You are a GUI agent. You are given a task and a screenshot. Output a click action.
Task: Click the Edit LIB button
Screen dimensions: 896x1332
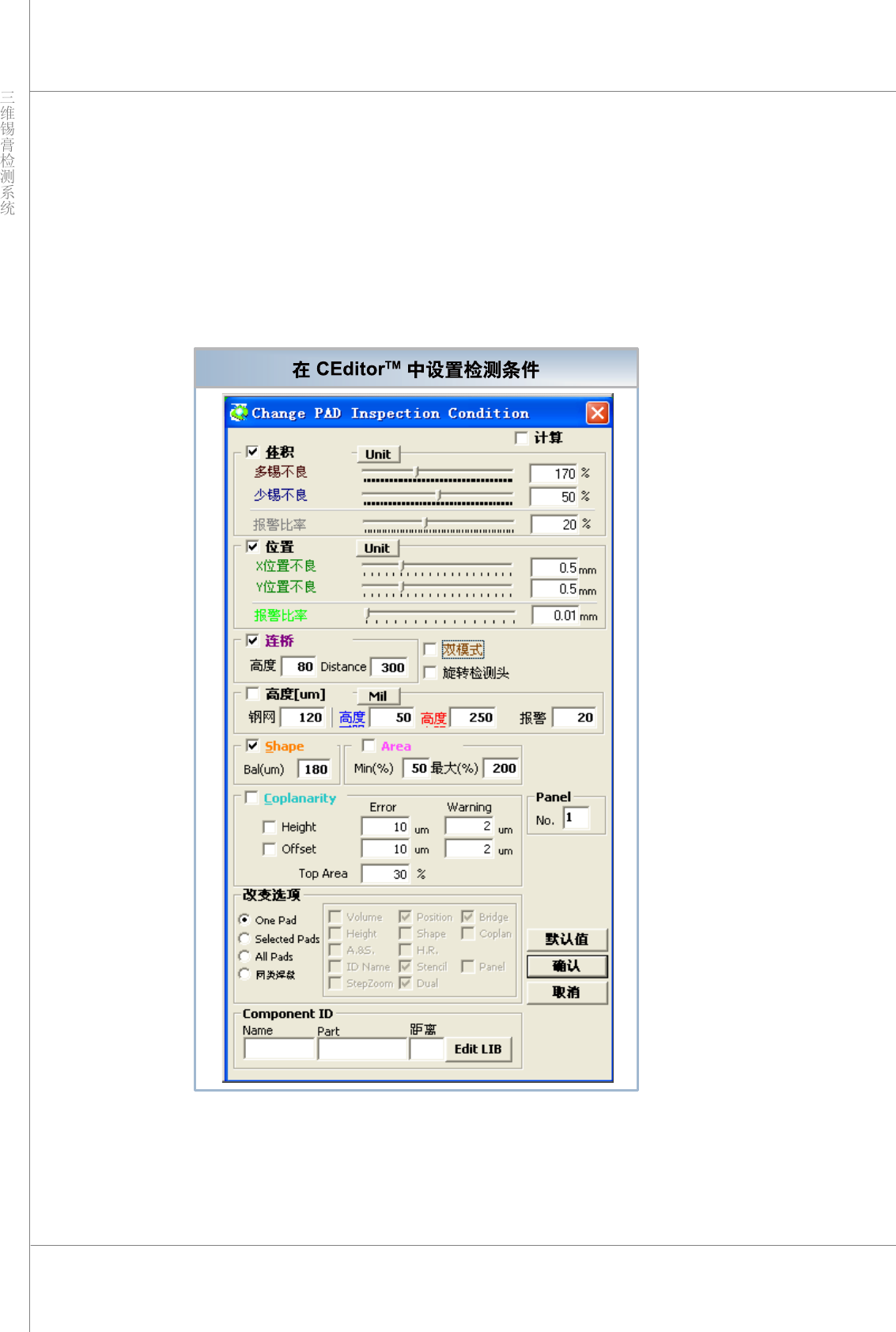(x=478, y=1049)
